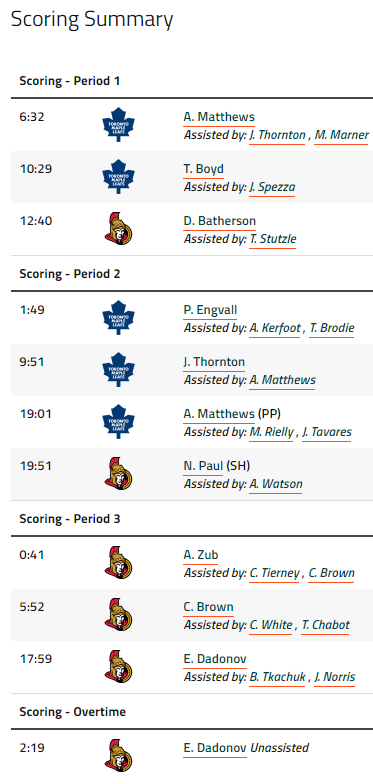Click Maple Leafs logo beside T. Boyd goal
Image resolution: width=373 pixels, height=784 pixels.
(118, 176)
